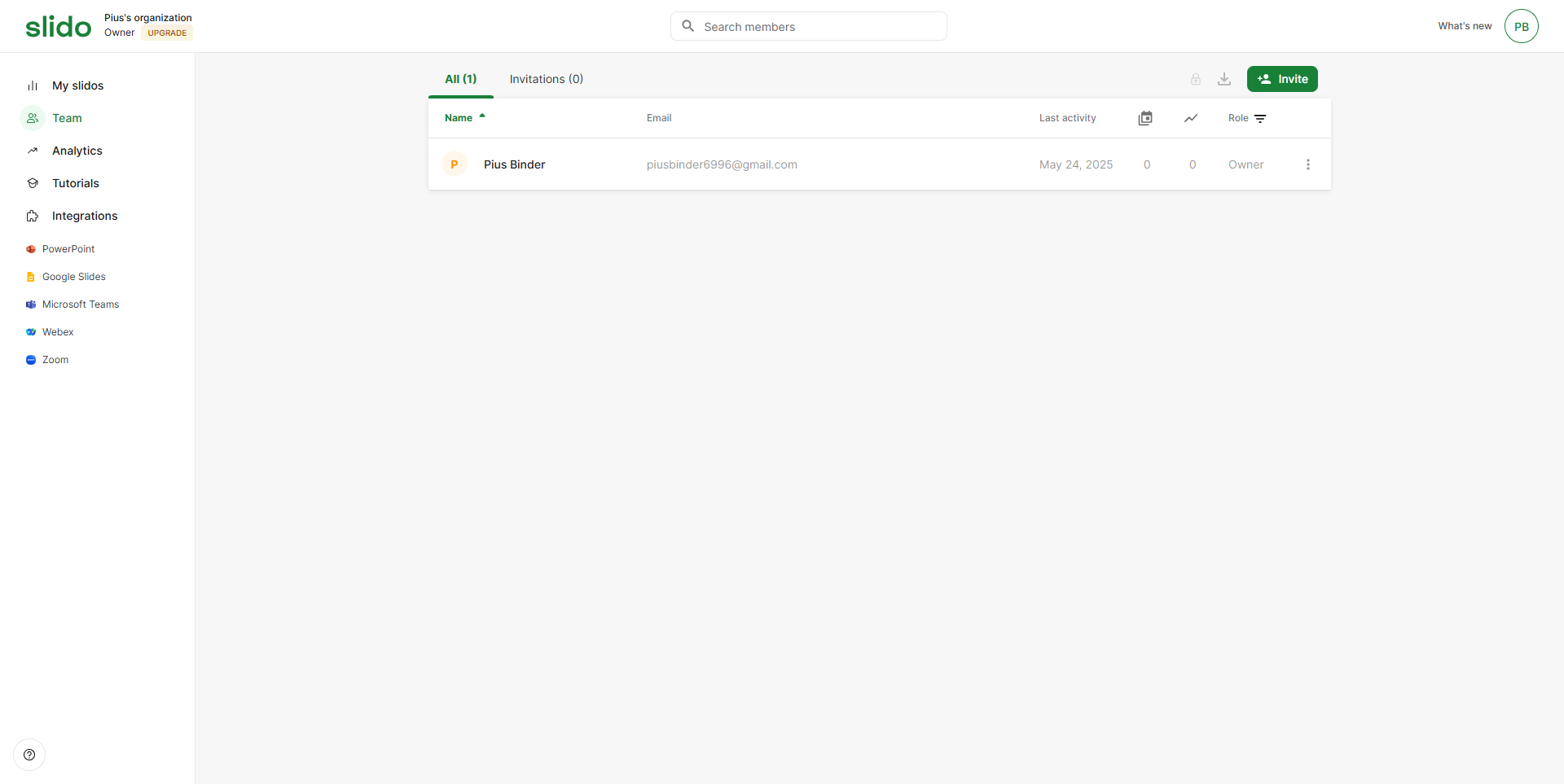The image size is (1564, 784).
Task: Open Pius Binder's three-dot options menu
Action: (x=1307, y=164)
